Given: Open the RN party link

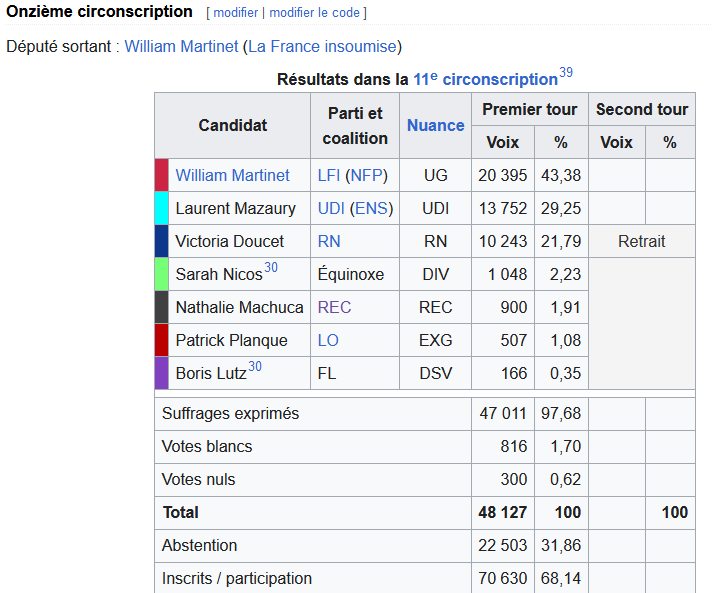Looking at the screenshot, I should pyautogui.click(x=329, y=241).
